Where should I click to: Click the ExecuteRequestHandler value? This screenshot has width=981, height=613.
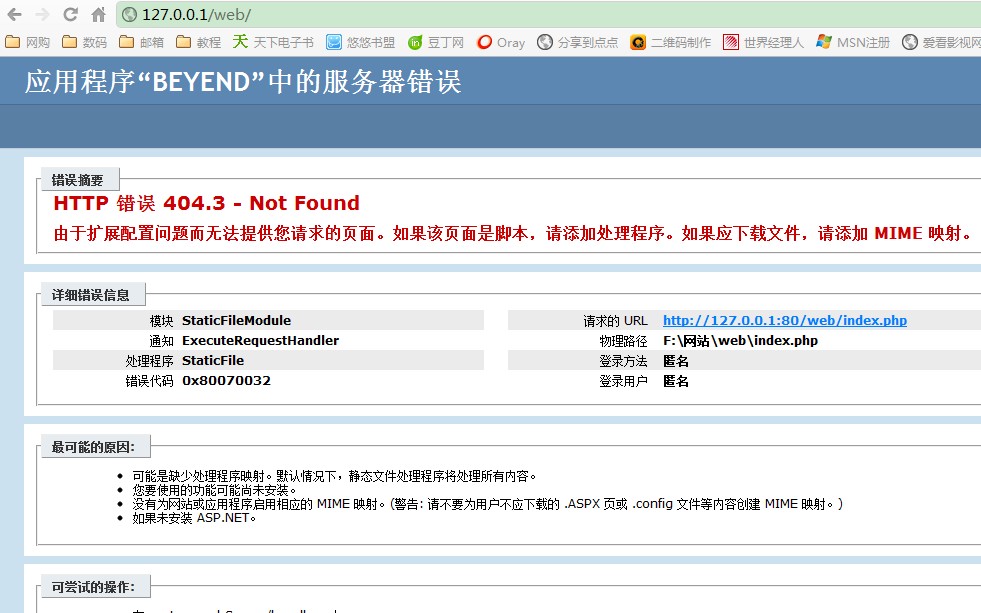coord(260,340)
